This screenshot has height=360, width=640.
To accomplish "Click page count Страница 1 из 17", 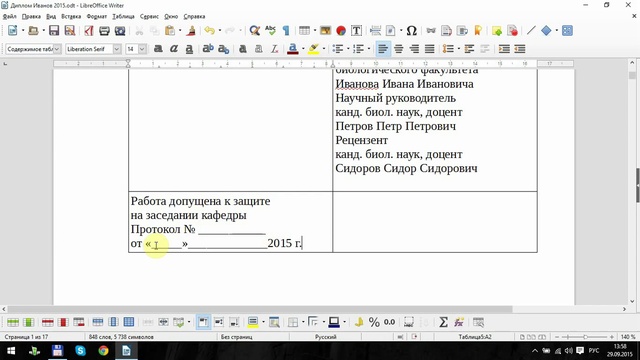I will 26,337.
